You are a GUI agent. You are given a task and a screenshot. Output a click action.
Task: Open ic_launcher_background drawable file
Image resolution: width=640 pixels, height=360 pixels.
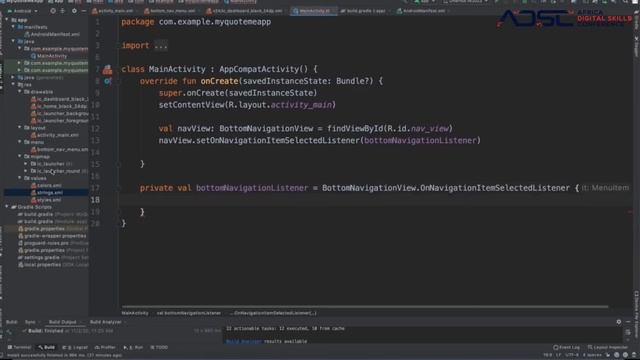(60, 113)
